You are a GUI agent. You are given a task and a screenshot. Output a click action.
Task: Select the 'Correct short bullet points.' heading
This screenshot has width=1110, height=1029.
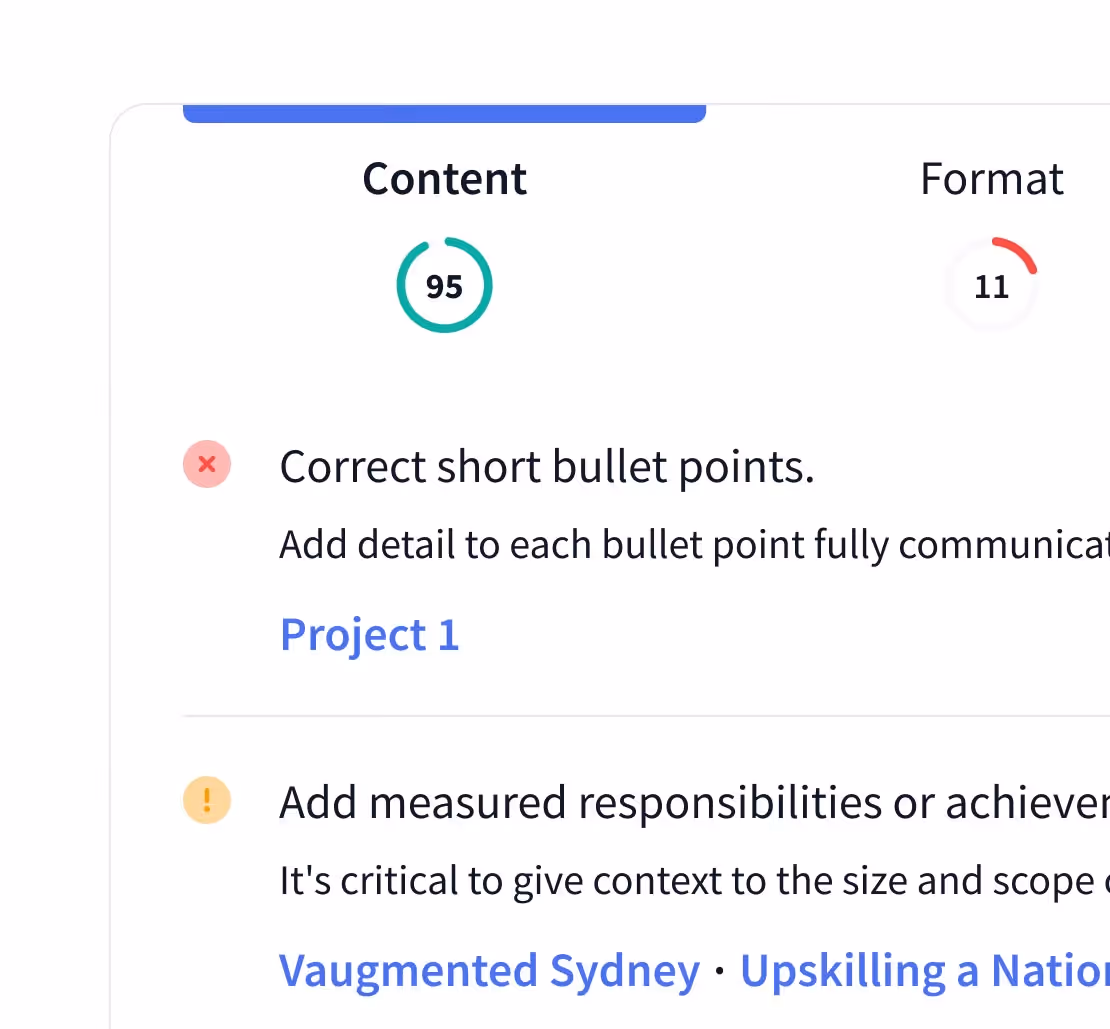click(547, 467)
